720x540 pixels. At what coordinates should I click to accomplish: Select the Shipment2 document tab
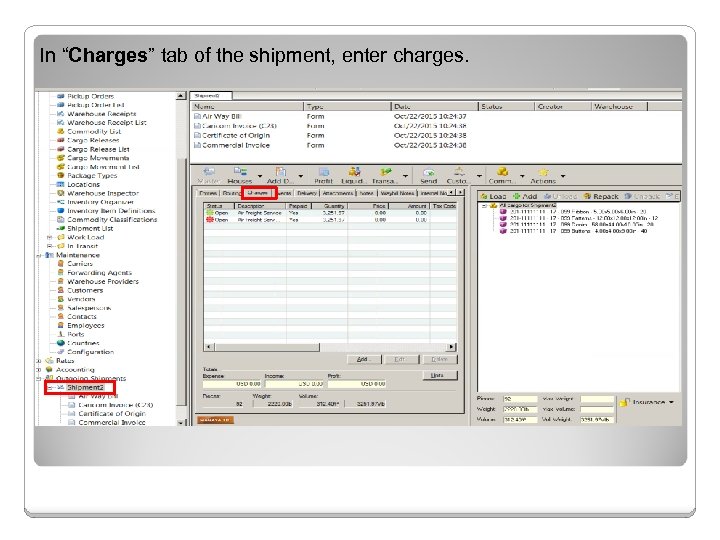[x=211, y=96]
